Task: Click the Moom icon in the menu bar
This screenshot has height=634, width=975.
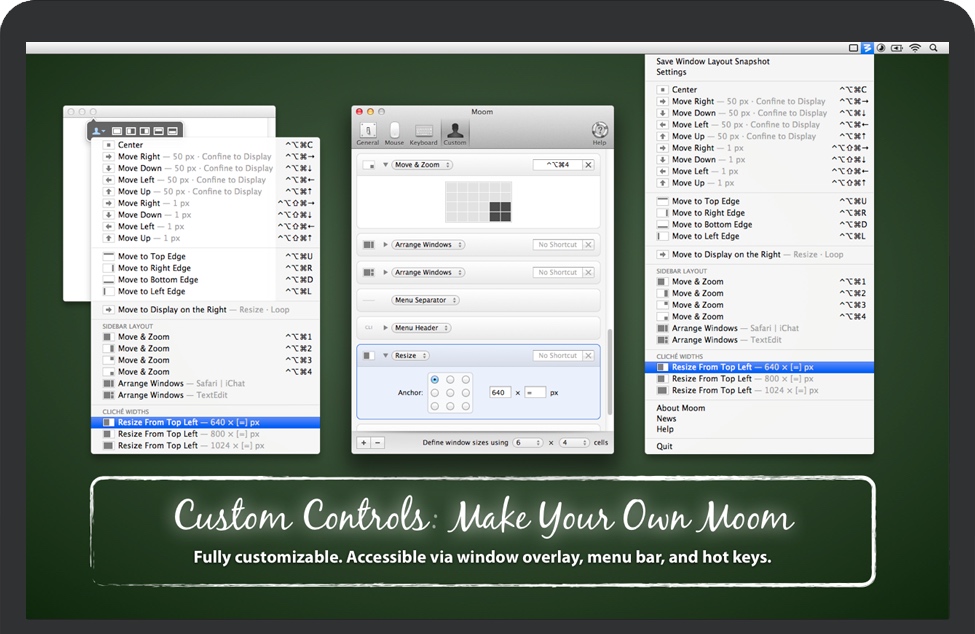Action: click(867, 47)
